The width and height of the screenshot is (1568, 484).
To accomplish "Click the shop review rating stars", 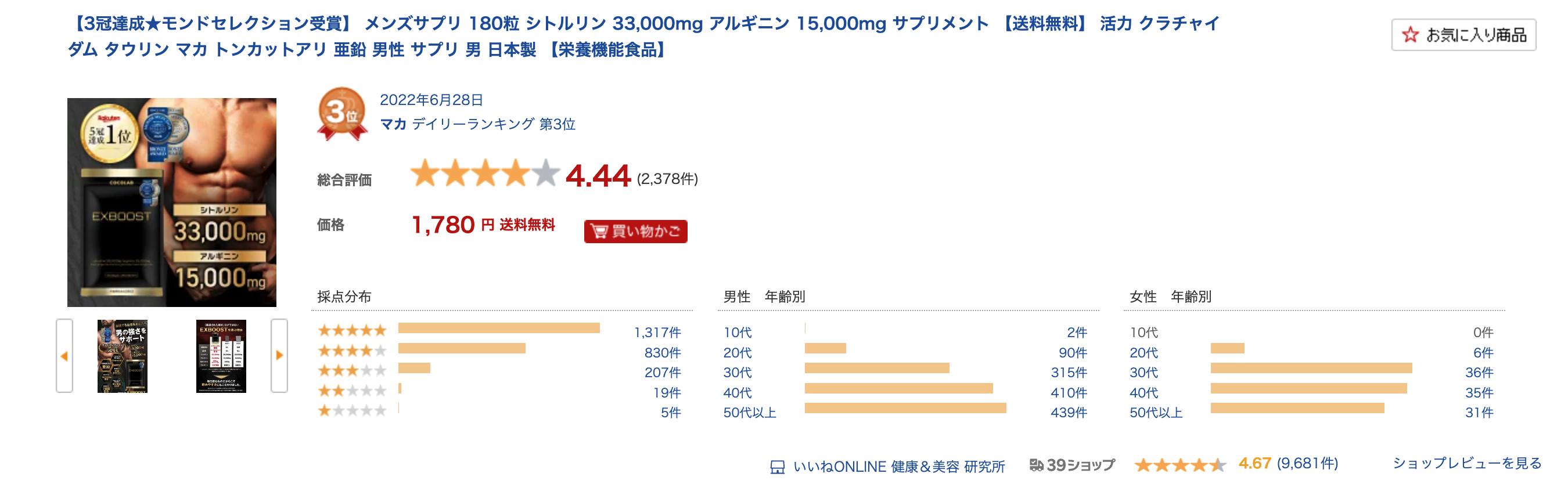I will [1179, 465].
